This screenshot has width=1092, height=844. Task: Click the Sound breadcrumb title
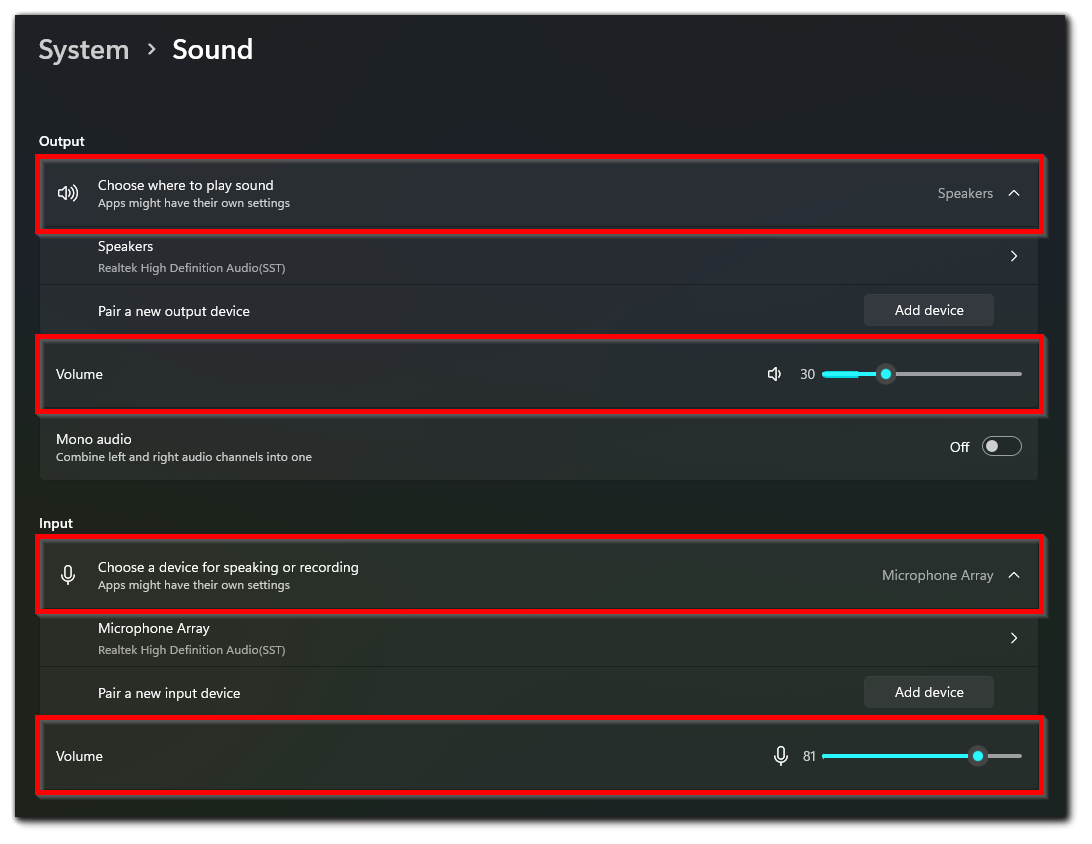[x=212, y=49]
